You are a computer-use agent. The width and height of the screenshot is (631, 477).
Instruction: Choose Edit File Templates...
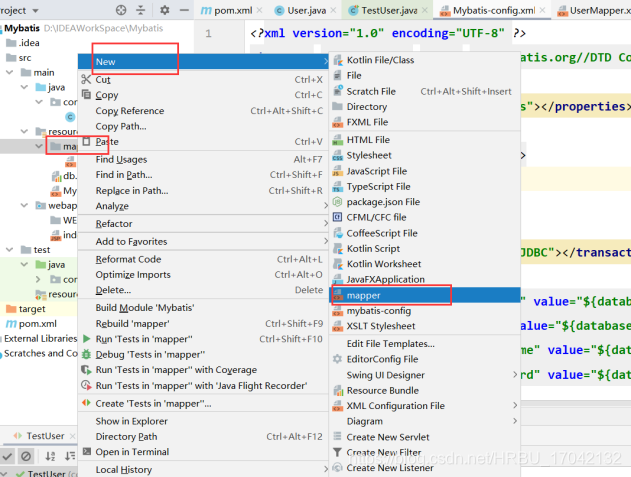(x=425, y=344)
